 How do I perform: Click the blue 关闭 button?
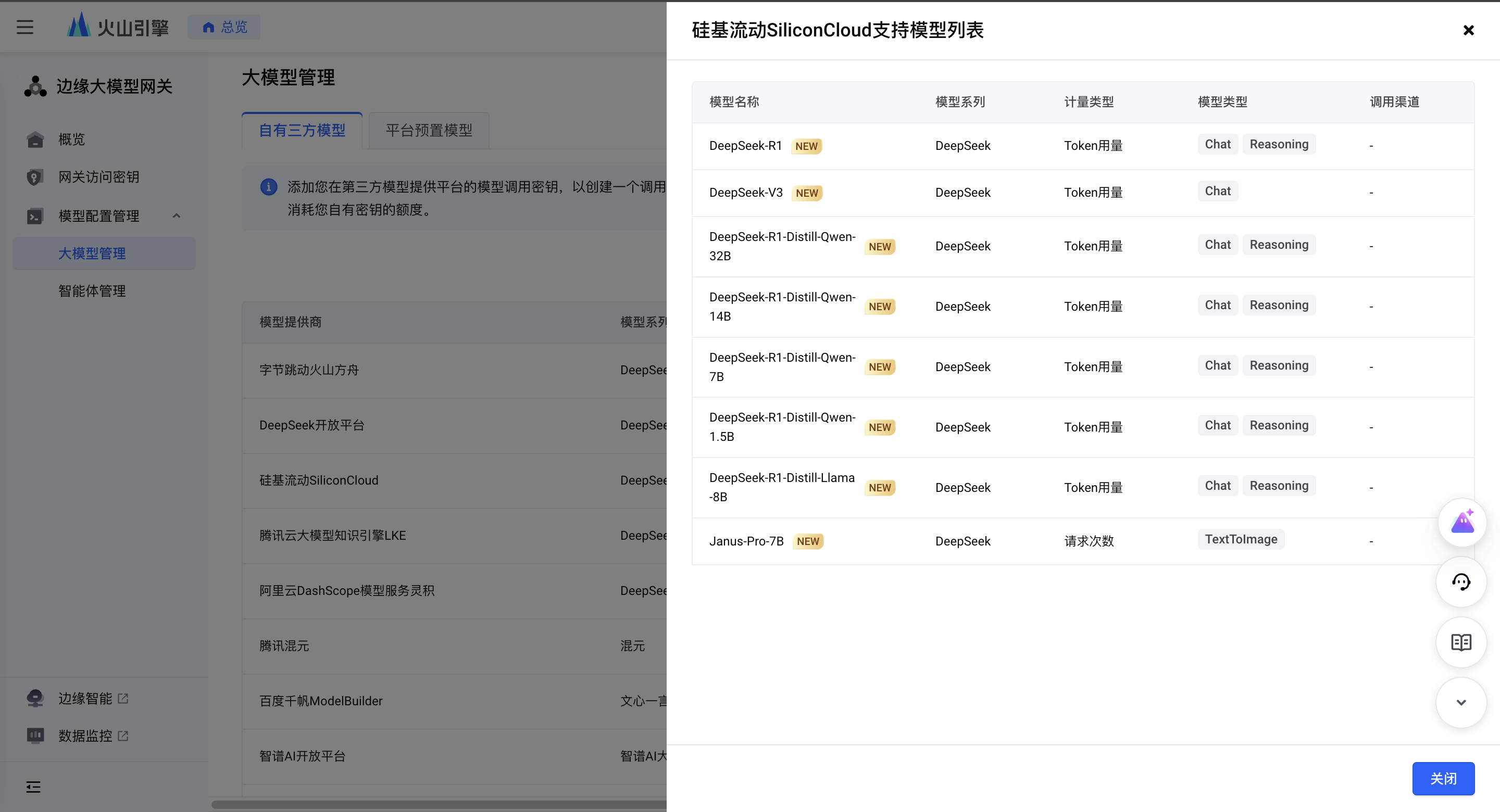tap(1444, 778)
